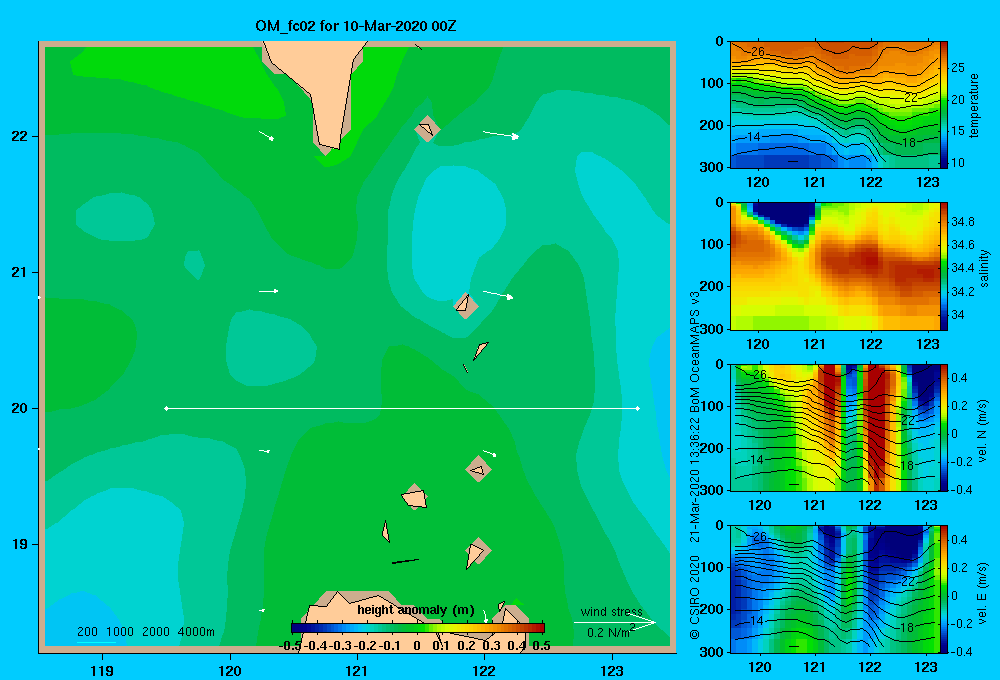Click the longitude label 119 on the map axis
The image size is (1000, 680).
click(103, 670)
